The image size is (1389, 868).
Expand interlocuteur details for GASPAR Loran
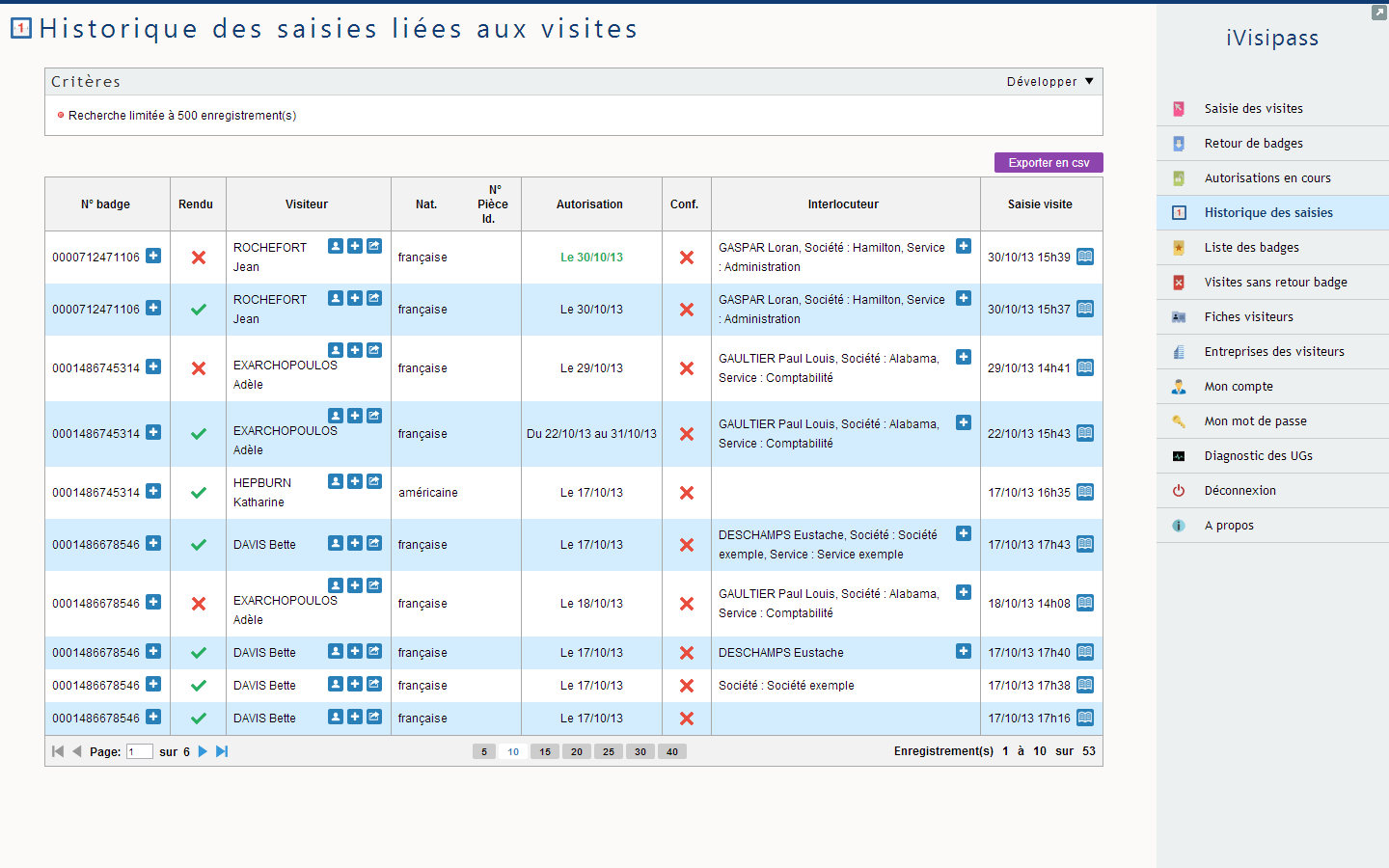pos(964,246)
